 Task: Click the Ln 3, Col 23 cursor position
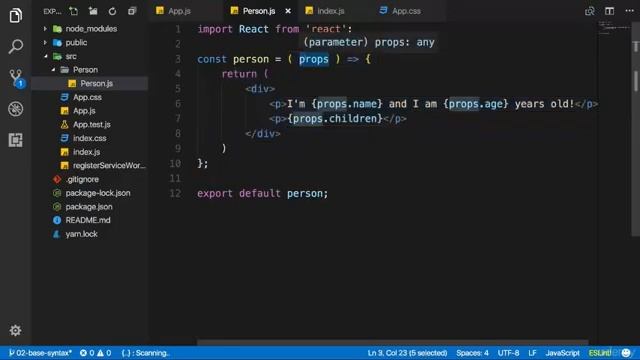coord(407,353)
